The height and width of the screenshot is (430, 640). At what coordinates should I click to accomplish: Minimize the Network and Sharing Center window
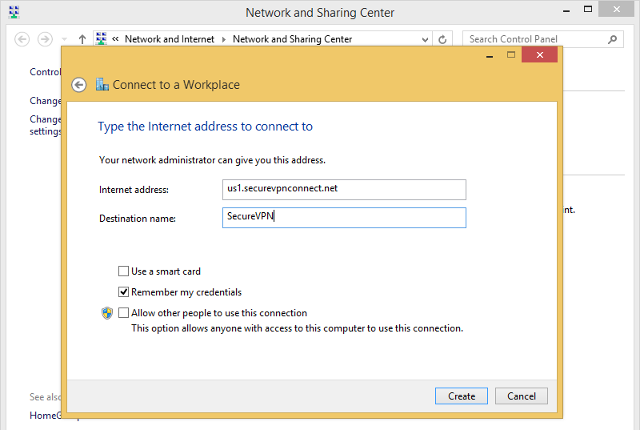pos(566,11)
